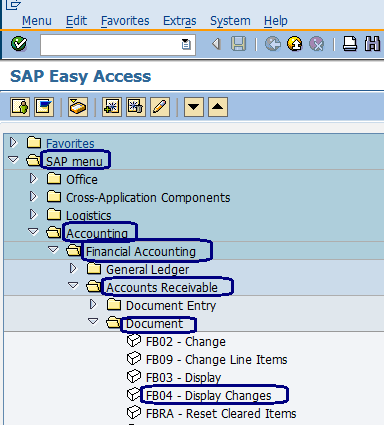Open the Favorites menu in menu bar
Image resolution: width=384 pixels, height=427 pixels.
(x=125, y=21)
